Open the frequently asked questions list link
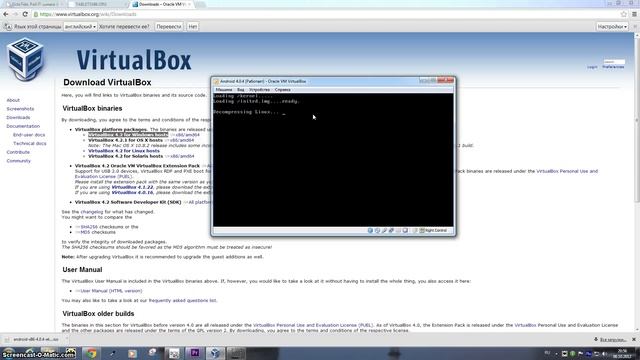The image size is (640, 360). pyautogui.click(x=182, y=300)
